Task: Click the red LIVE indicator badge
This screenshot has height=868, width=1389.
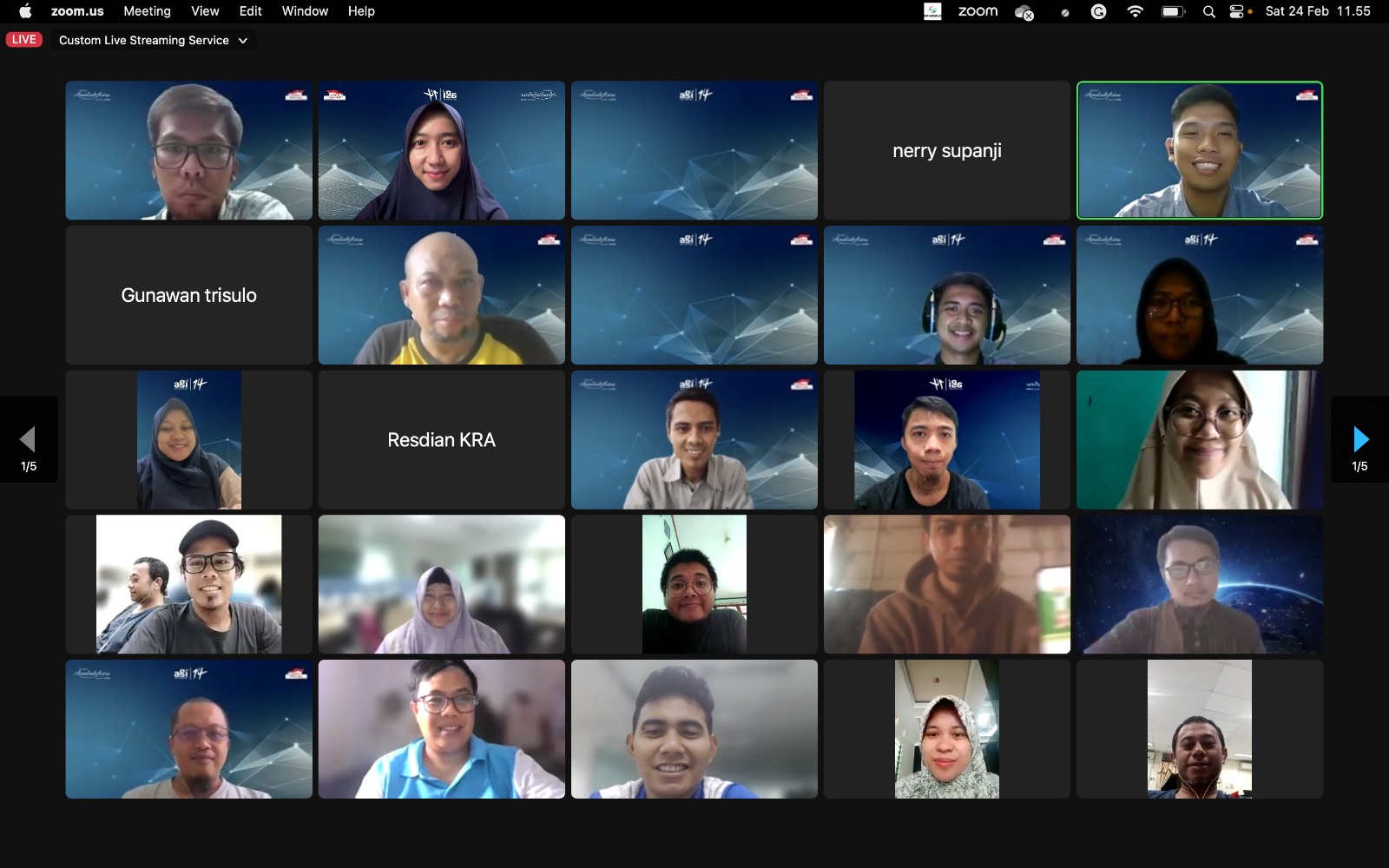Action: pos(24,40)
